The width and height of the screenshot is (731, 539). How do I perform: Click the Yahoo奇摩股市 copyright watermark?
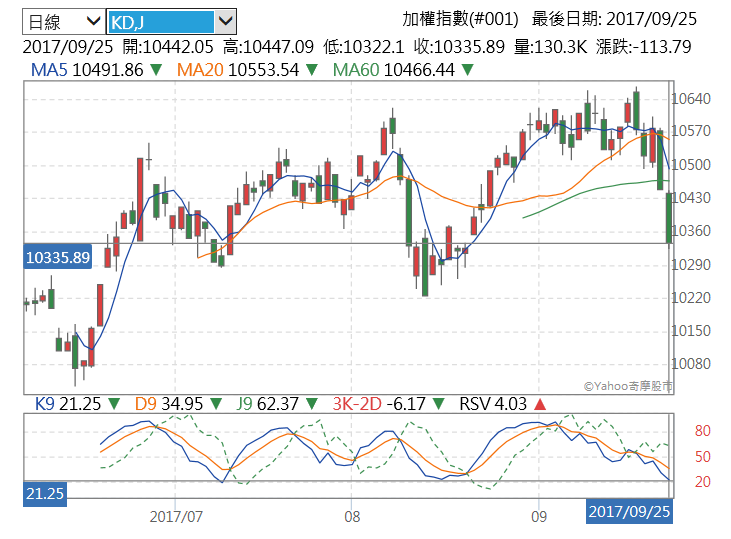click(627, 385)
